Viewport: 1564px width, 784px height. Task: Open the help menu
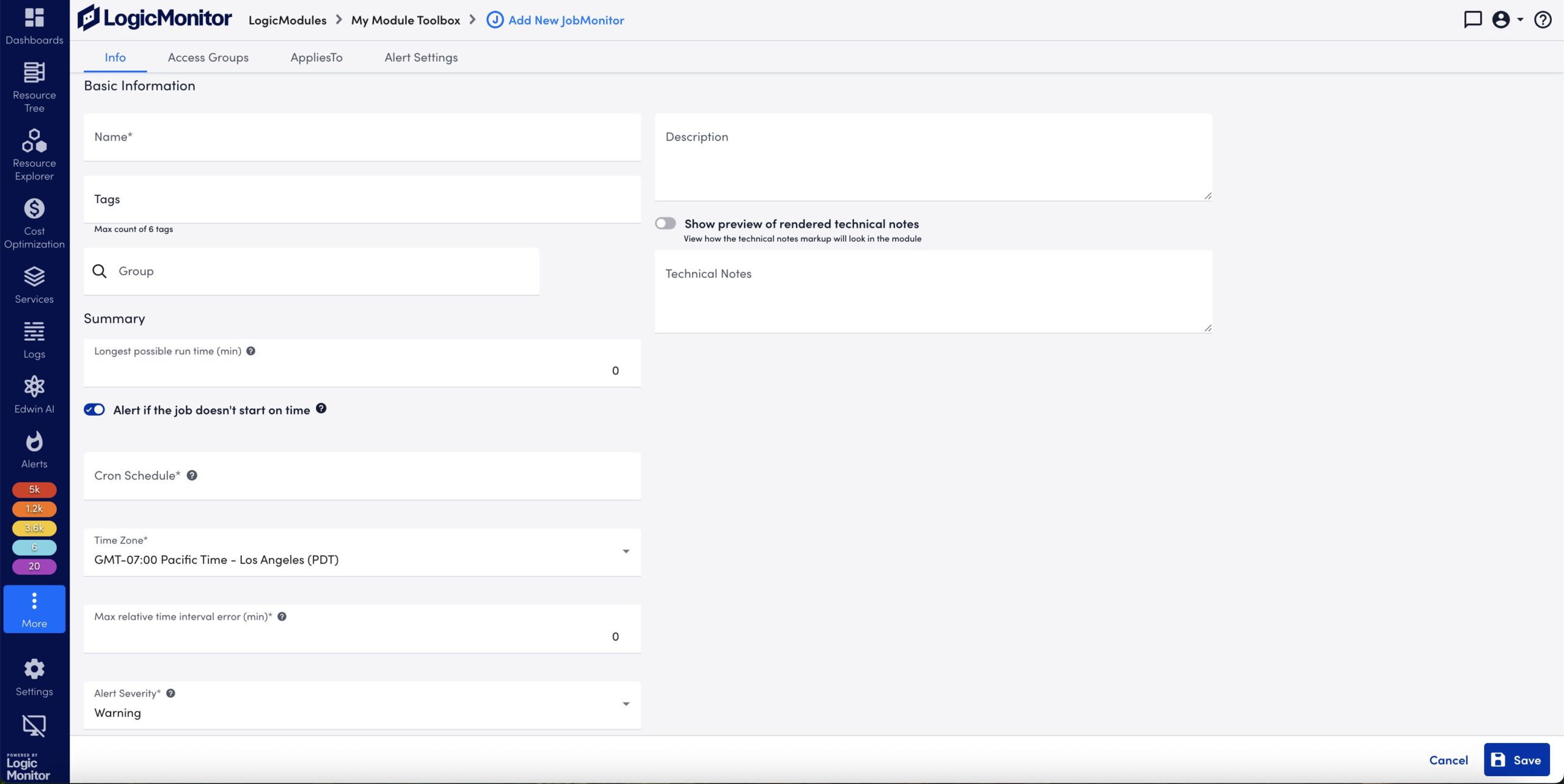click(x=1542, y=20)
